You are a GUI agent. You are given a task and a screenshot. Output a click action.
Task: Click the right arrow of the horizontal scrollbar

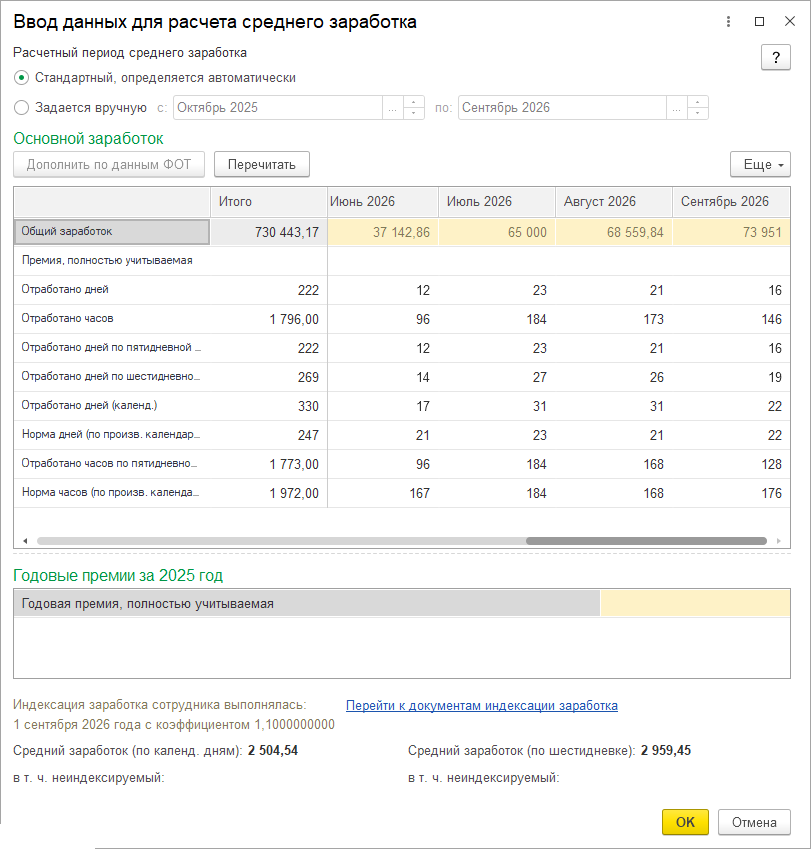[x=779, y=541]
